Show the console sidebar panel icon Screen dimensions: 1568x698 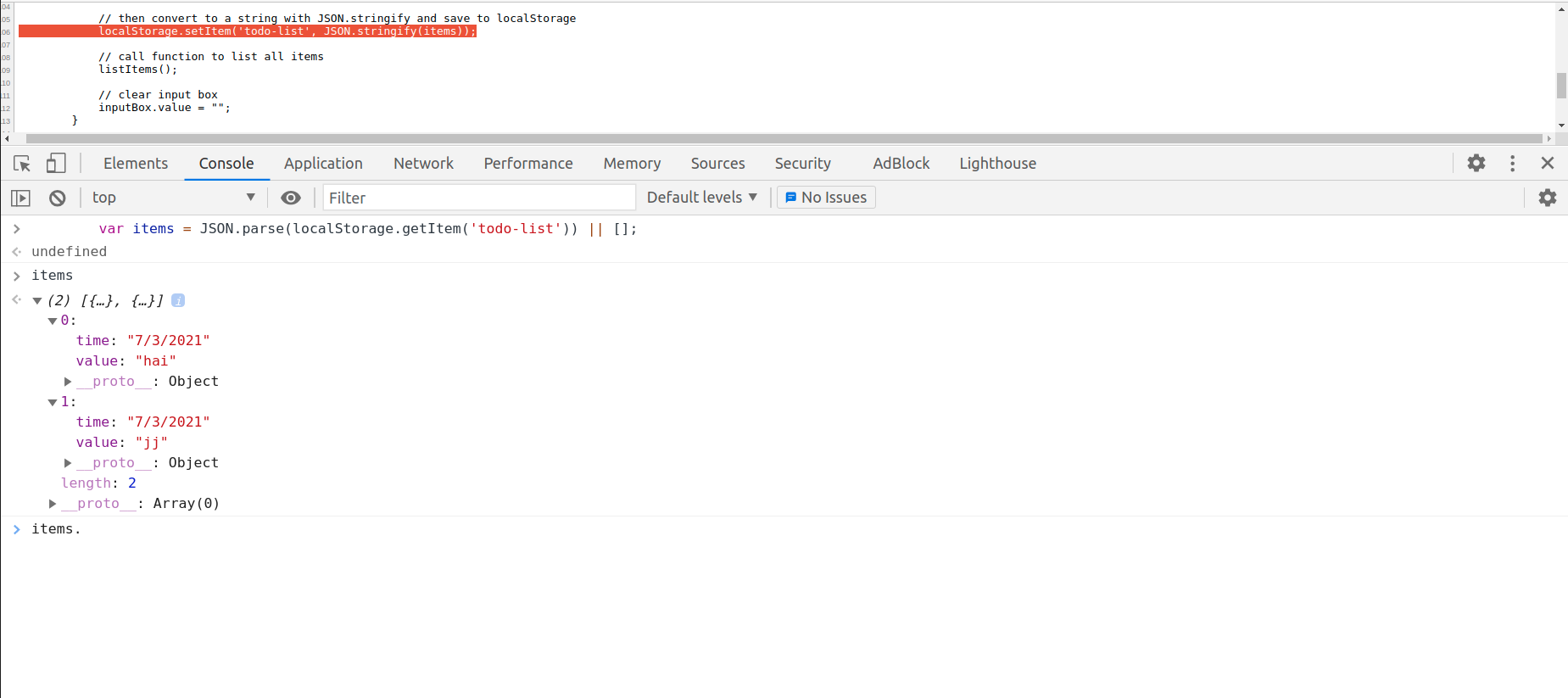(x=20, y=198)
